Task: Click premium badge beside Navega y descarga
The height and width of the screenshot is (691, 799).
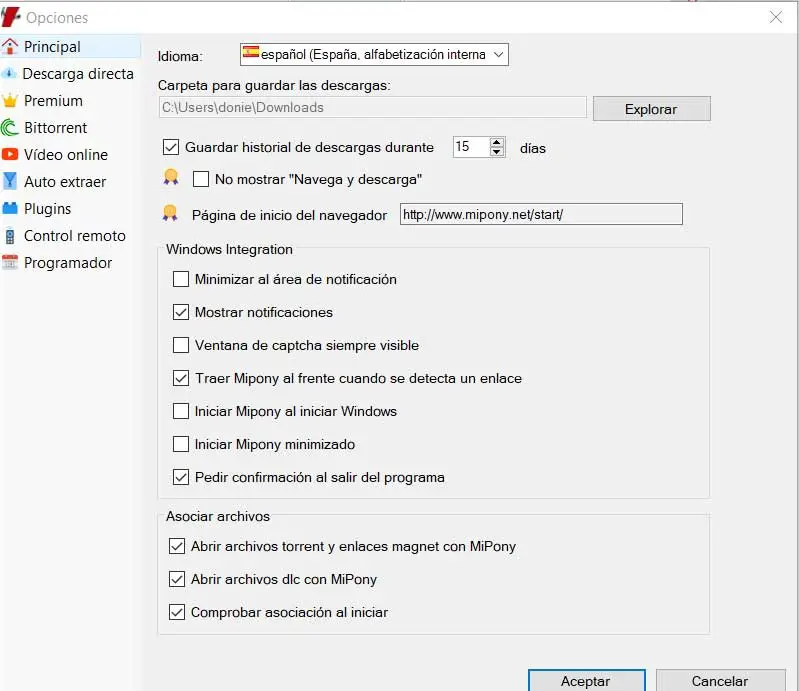Action: pos(171,177)
